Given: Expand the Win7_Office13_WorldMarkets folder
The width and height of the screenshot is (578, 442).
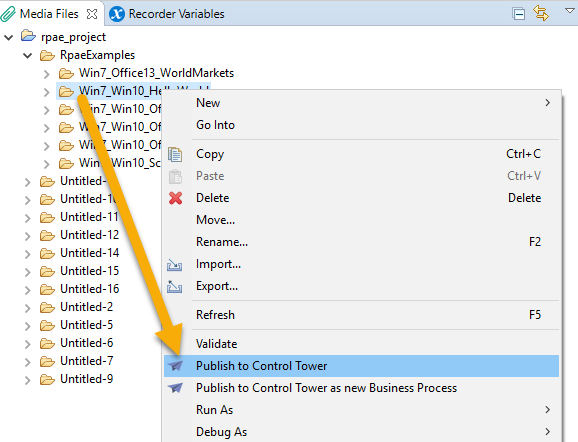Looking at the screenshot, I should point(46,74).
